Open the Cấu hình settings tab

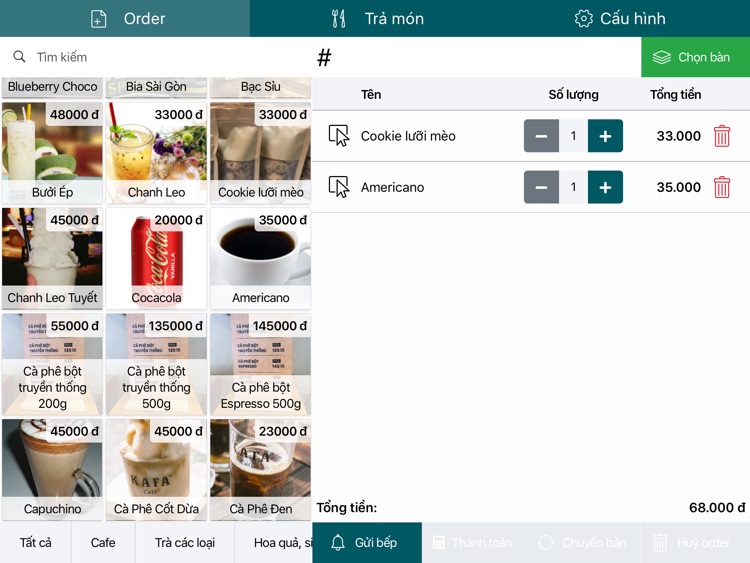(620, 18)
